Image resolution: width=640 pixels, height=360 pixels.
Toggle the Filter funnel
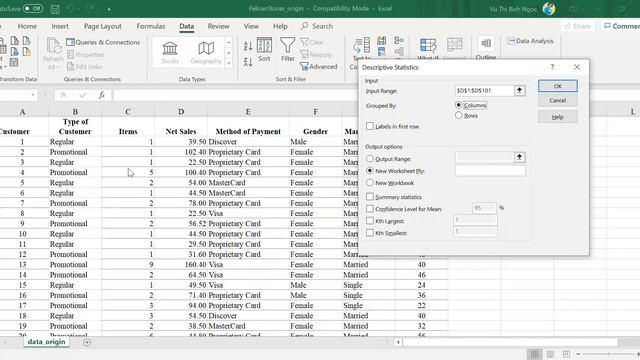[288, 50]
